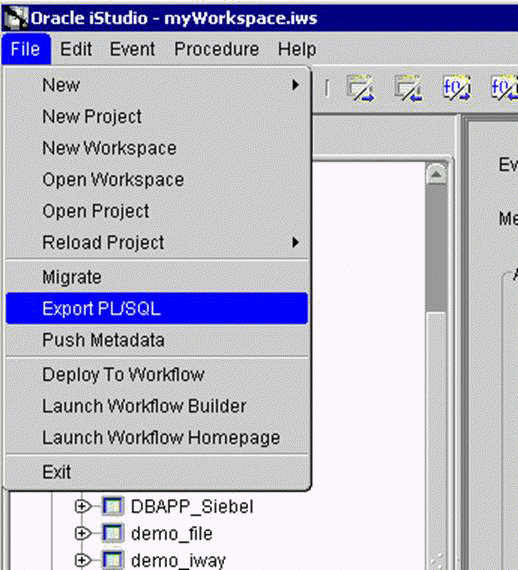Select the demo_iway tree label
Image resolution: width=518 pixels, height=570 pixels.
(178, 561)
